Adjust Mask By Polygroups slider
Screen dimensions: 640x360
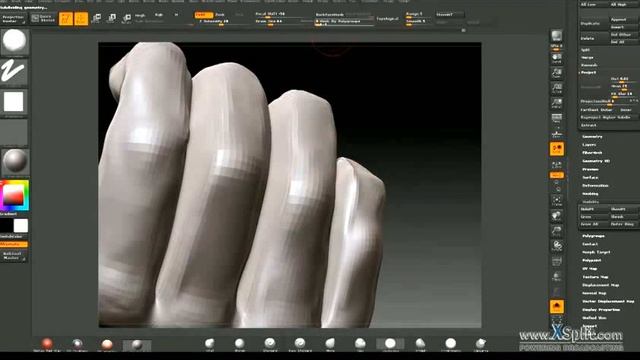coord(344,22)
